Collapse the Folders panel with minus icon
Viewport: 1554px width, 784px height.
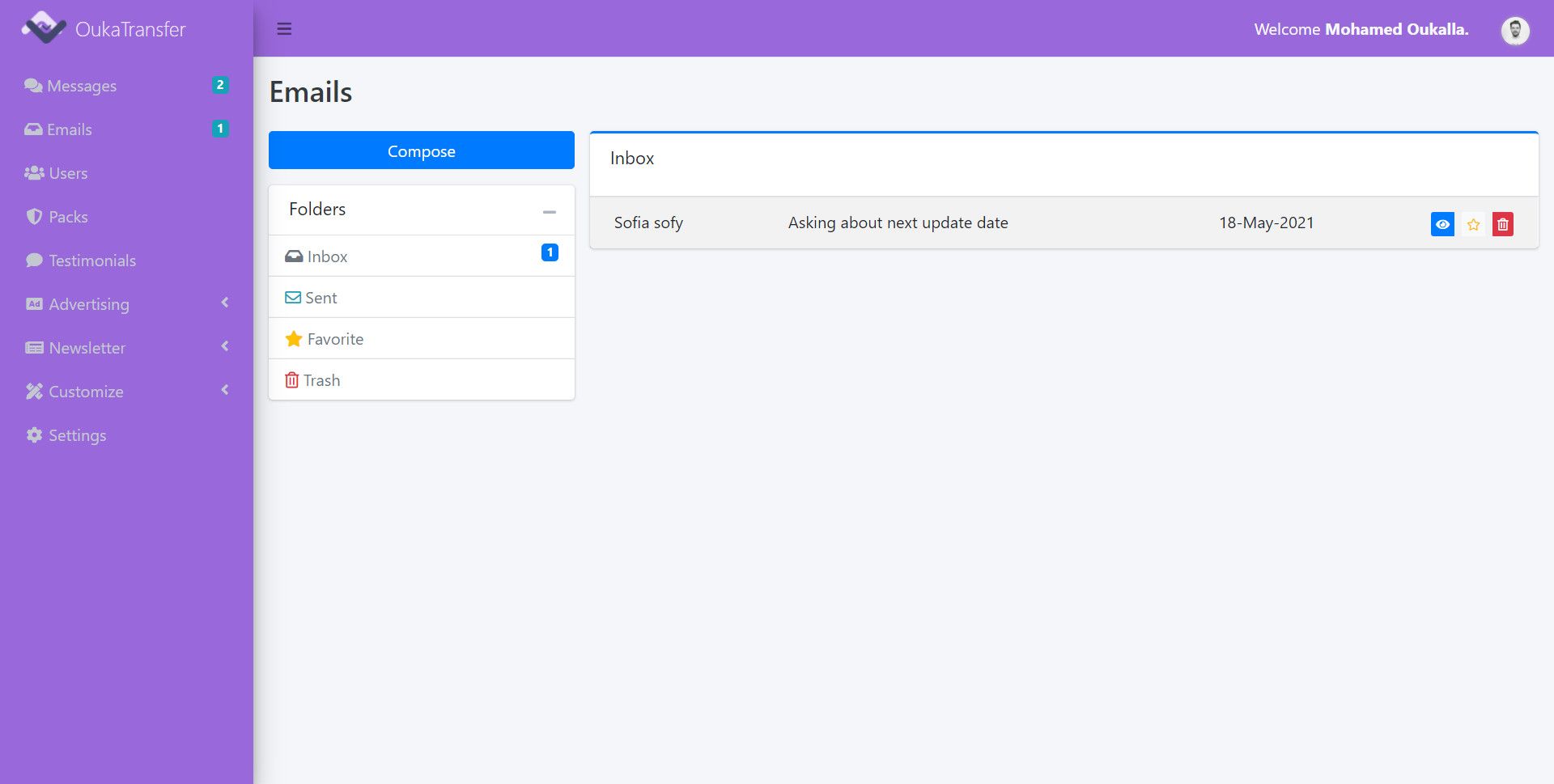(550, 212)
